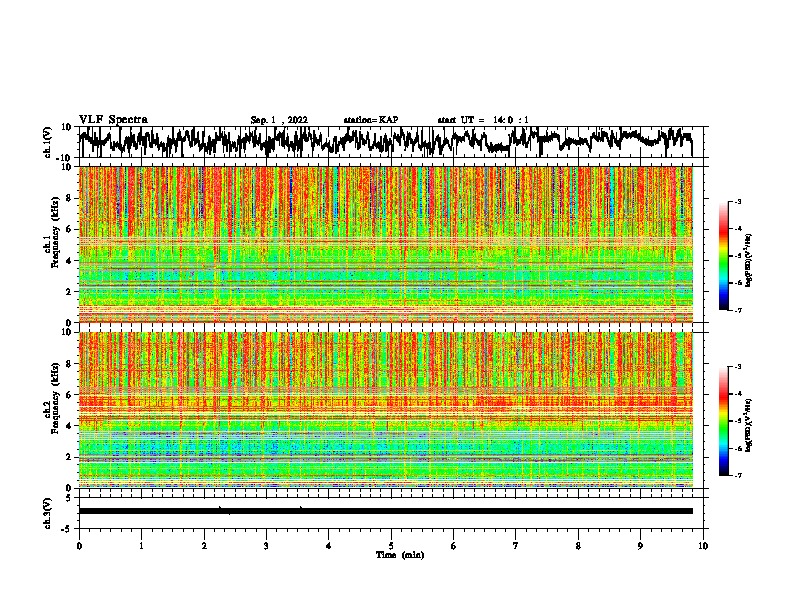The width and height of the screenshot is (792, 612).
Task: Click the '-7' tick on ch.2 colorbar
Action: click(737, 476)
